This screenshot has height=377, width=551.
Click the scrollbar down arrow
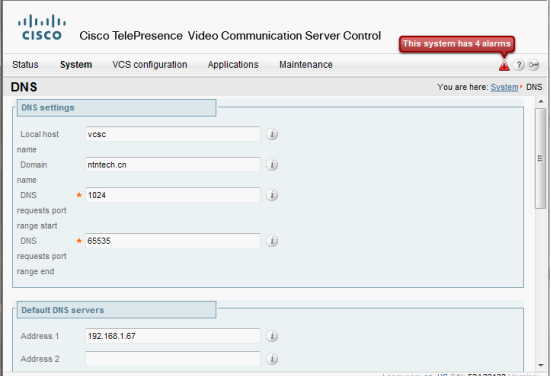point(541,365)
